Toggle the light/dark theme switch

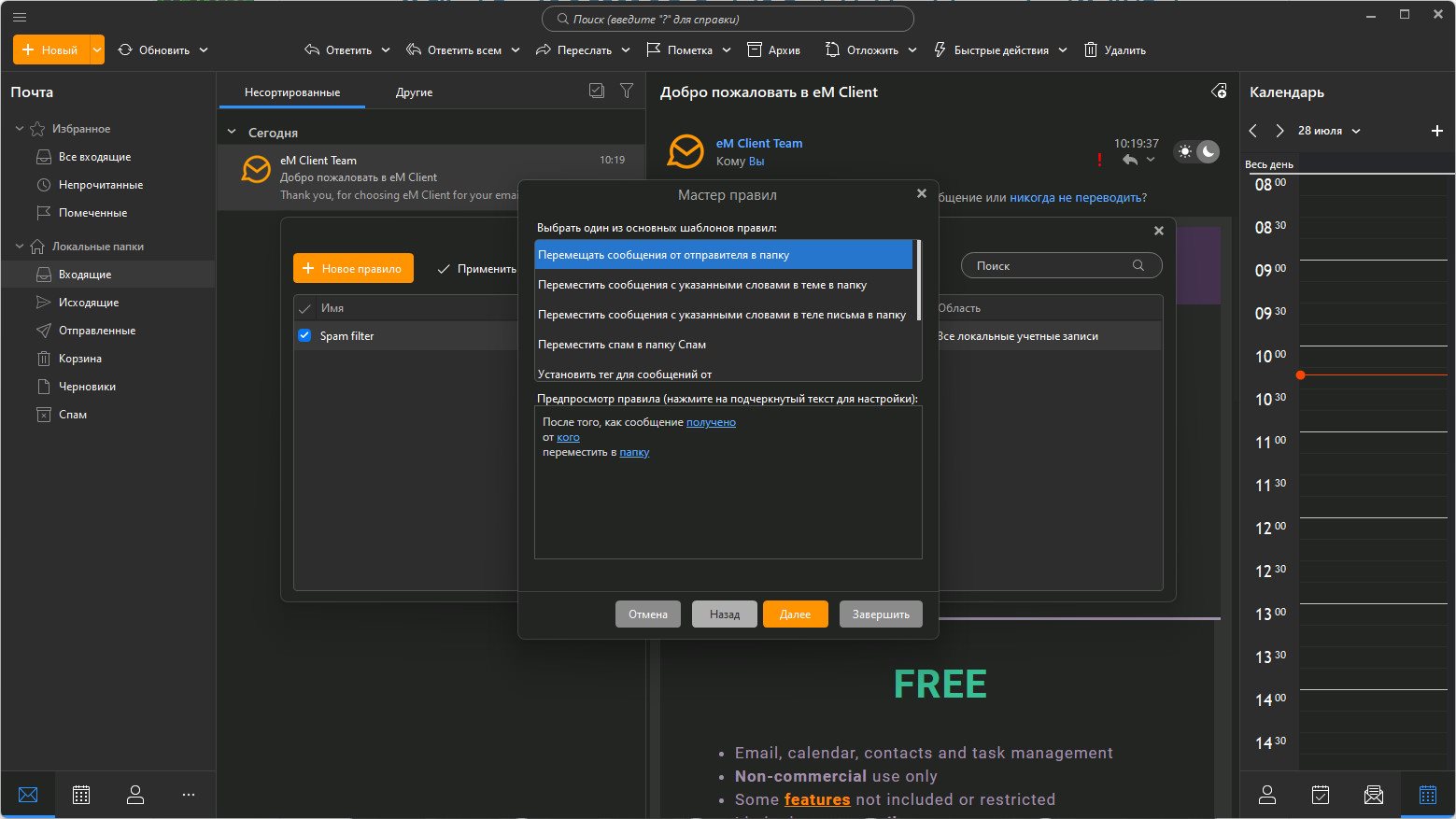1196,151
